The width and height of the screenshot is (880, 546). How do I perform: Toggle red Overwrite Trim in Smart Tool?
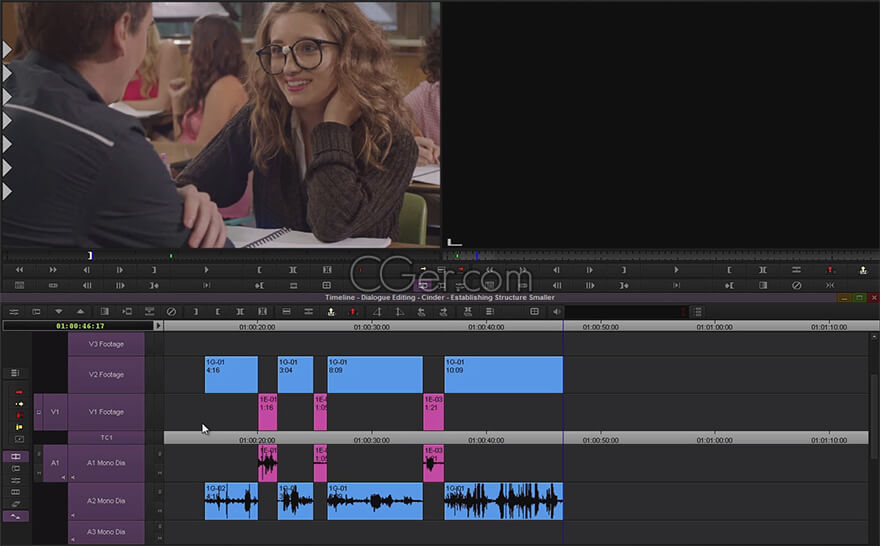tap(19, 415)
